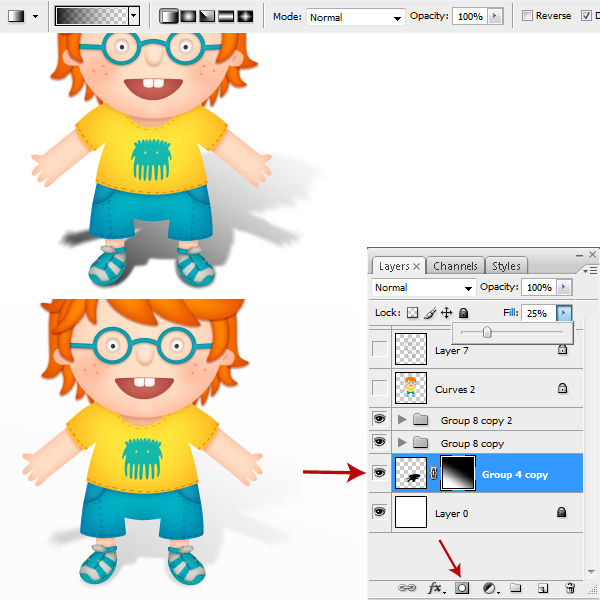Switch to the Layers tab
This screenshot has height=600, width=600.
[394, 266]
